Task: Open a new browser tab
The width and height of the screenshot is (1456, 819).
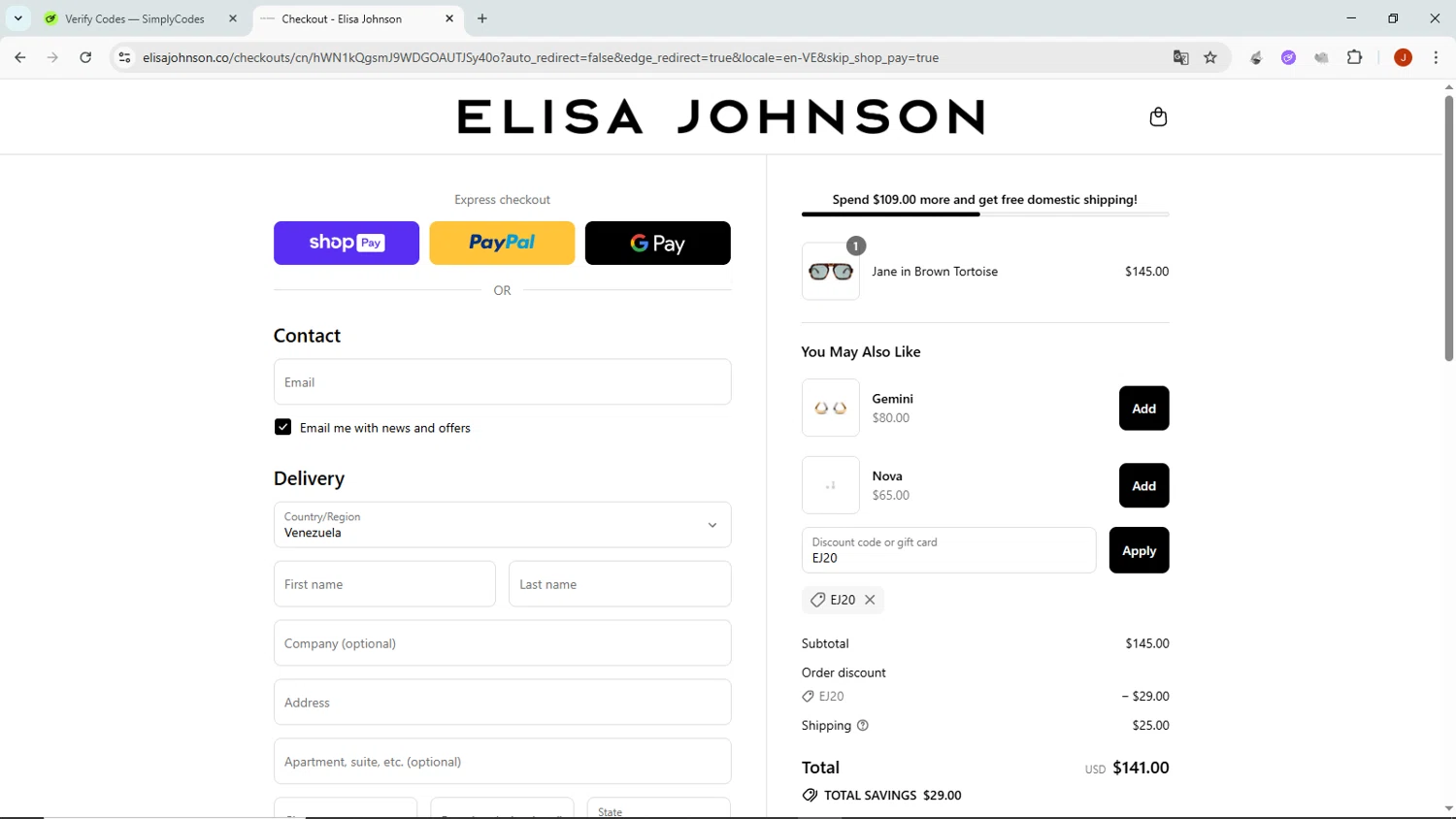Action: pyautogui.click(x=482, y=18)
